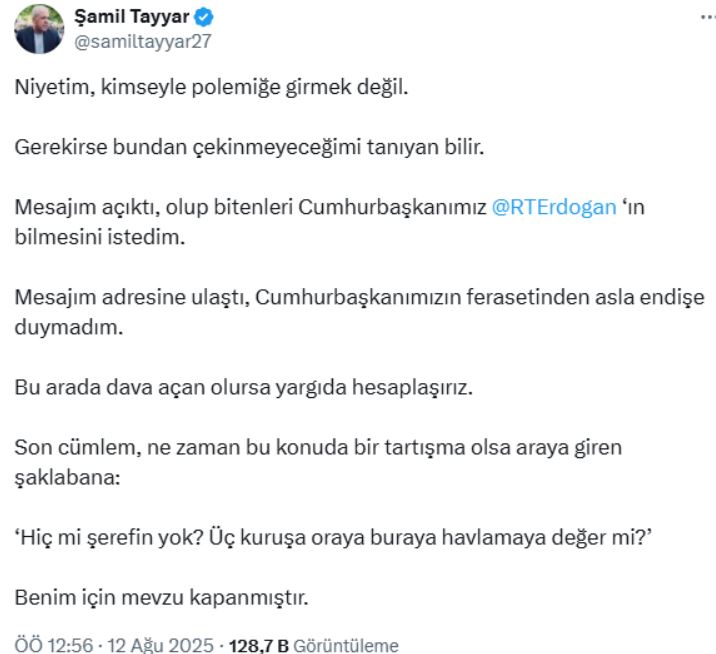716x654 pixels.
Task: Click the sentence "Gerekirse bundan çekinmeyeceğimi tanıyan bilir"
Action: pyautogui.click(x=250, y=147)
